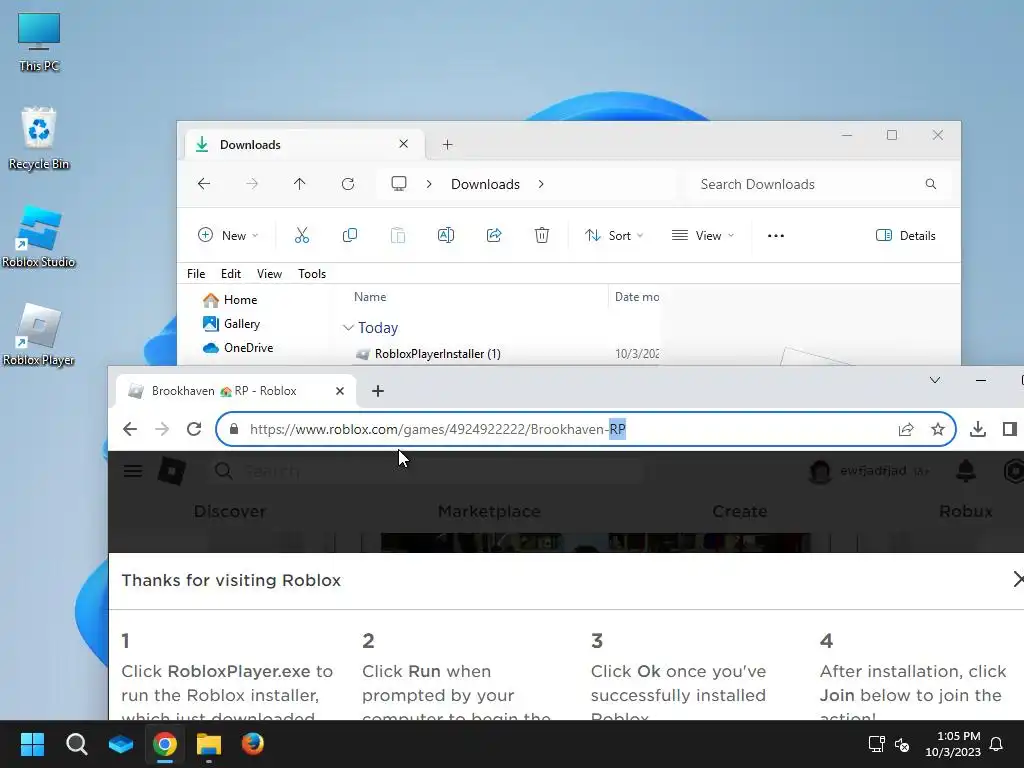Open the Edit menu in Explorer
The width and height of the screenshot is (1024, 768).
(231, 274)
